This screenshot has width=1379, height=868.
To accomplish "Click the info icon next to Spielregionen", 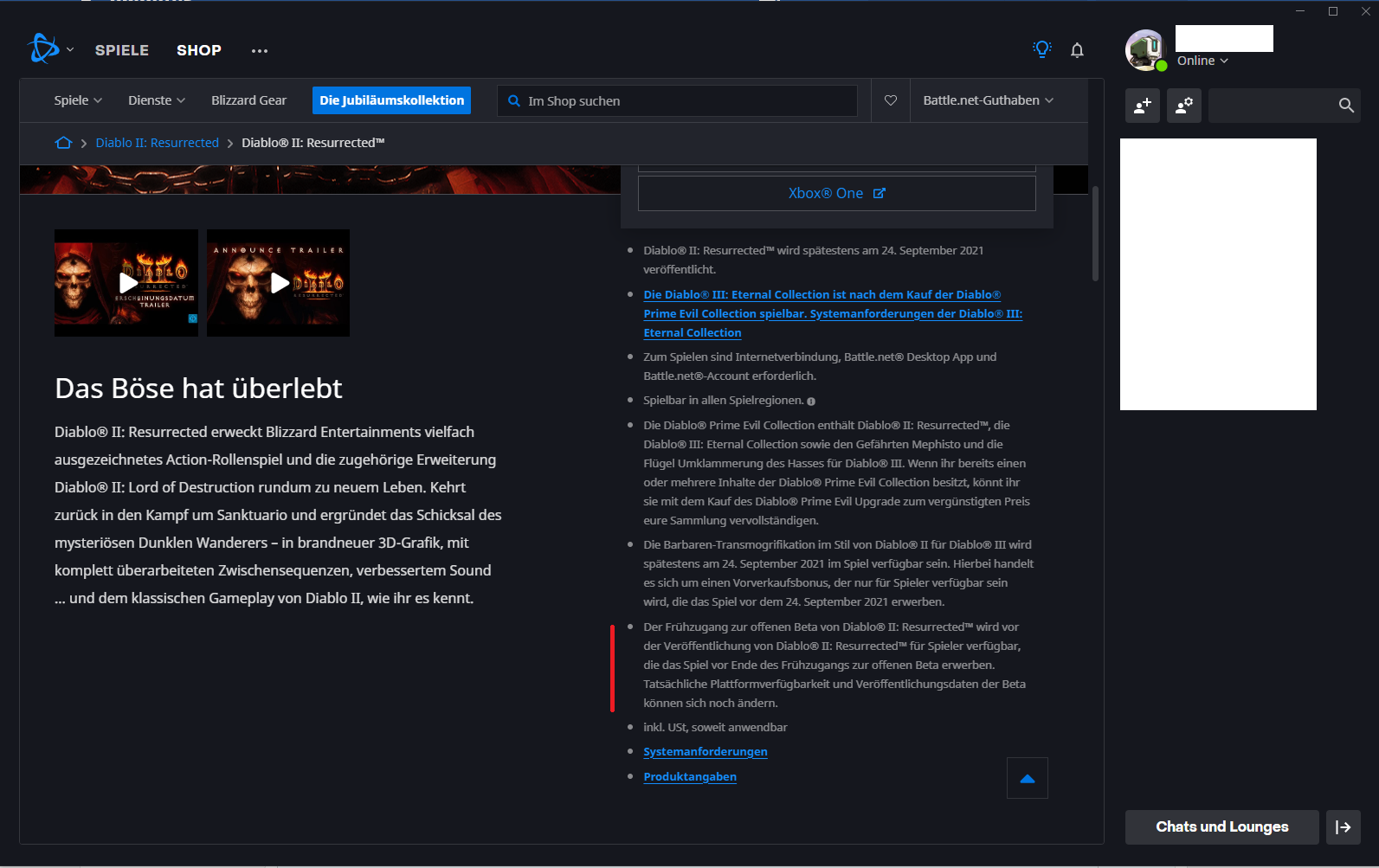I will click(811, 402).
